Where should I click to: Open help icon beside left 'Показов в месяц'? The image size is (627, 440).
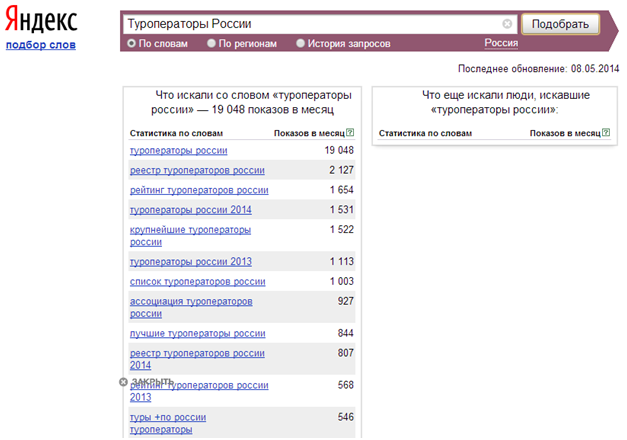350,132
